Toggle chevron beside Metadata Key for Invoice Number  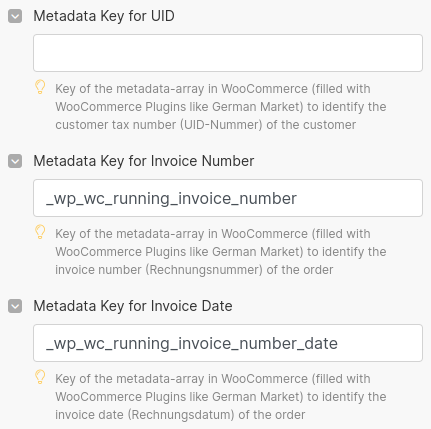15,161
